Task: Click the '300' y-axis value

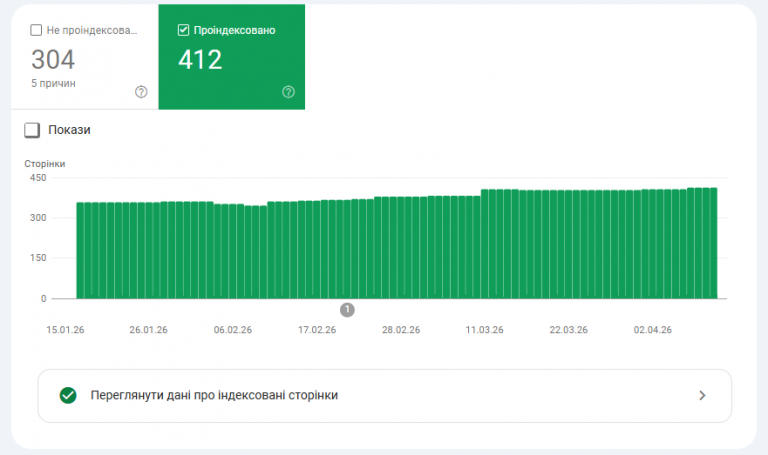Action: [x=38, y=217]
